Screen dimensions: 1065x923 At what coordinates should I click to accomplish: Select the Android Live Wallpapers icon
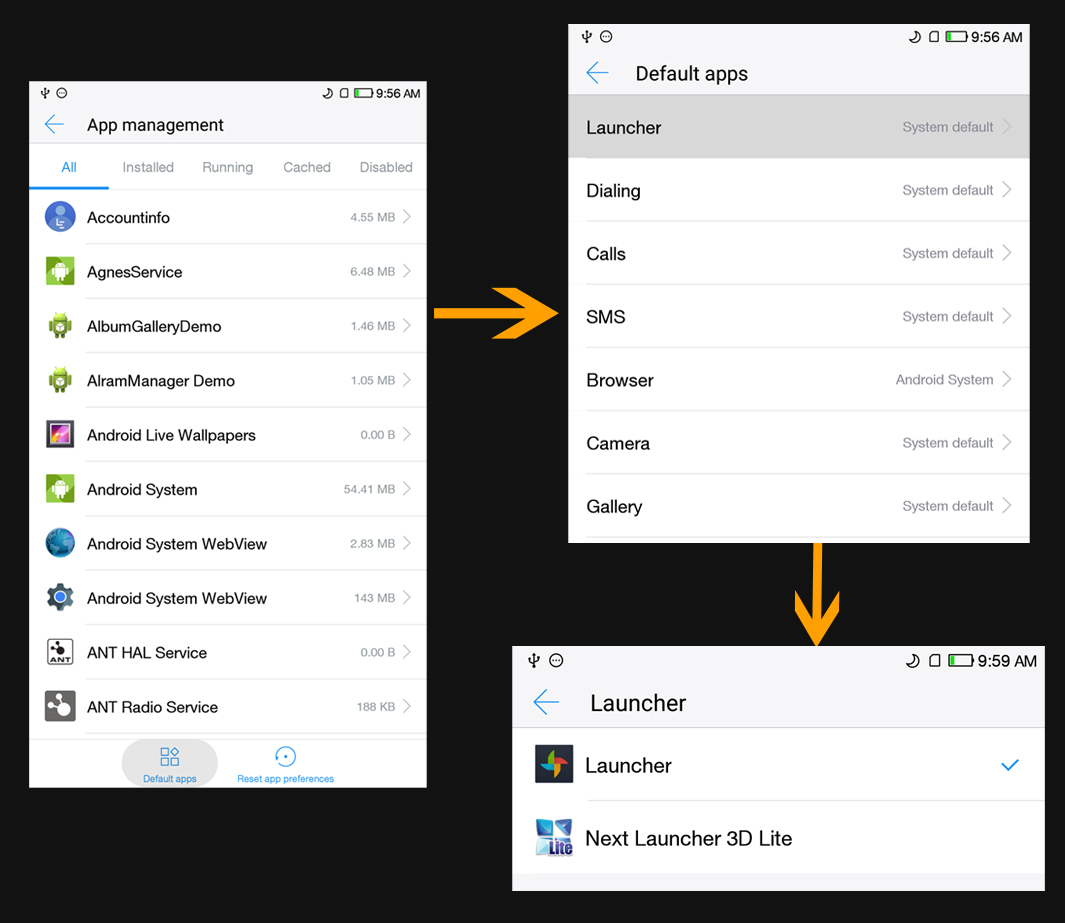[x=60, y=434]
